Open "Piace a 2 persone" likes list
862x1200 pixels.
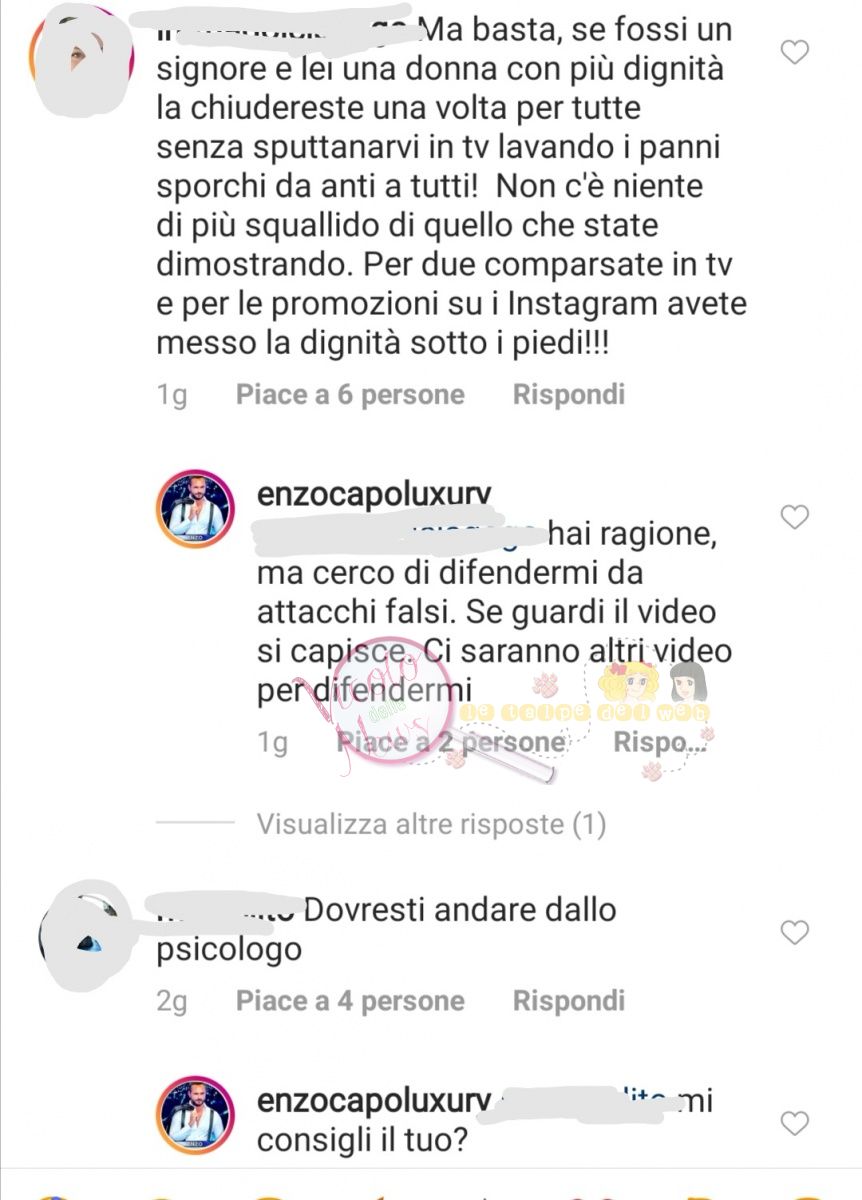(451, 742)
